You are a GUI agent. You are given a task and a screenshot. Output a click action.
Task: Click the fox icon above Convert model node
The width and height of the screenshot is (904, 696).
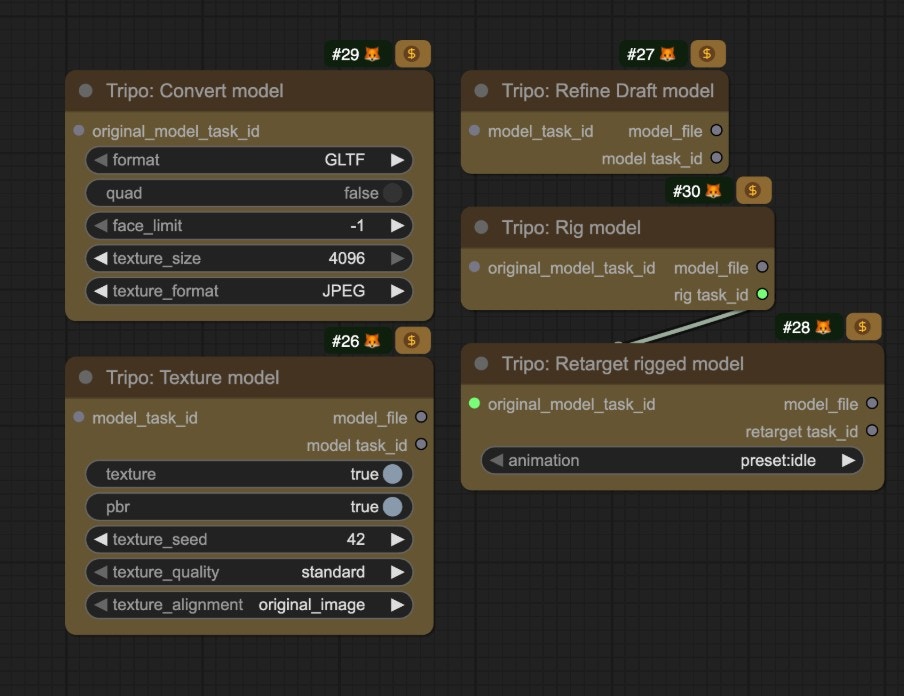(x=374, y=54)
